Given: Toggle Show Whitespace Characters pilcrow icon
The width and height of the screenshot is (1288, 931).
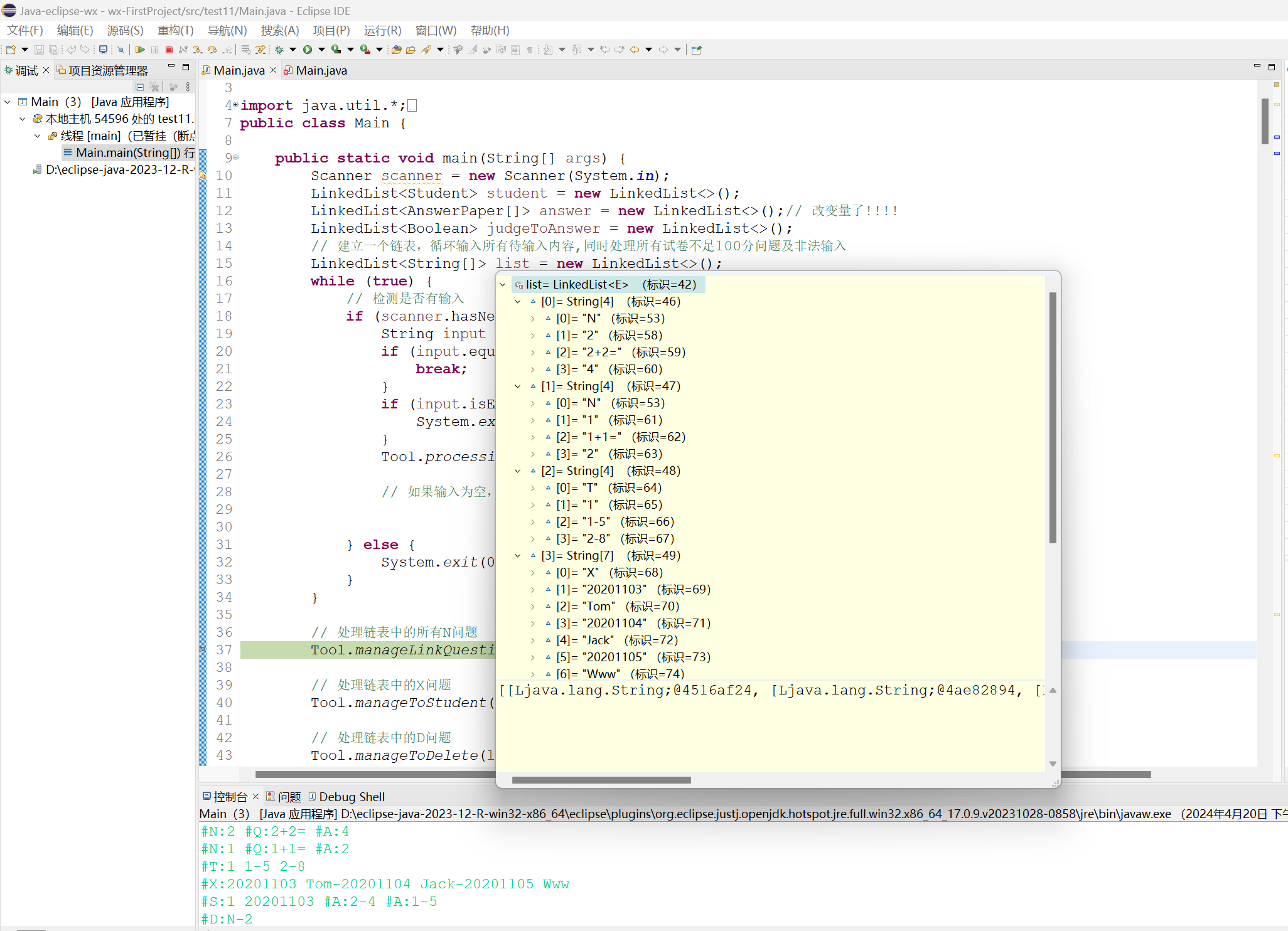Looking at the screenshot, I should (530, 50).
